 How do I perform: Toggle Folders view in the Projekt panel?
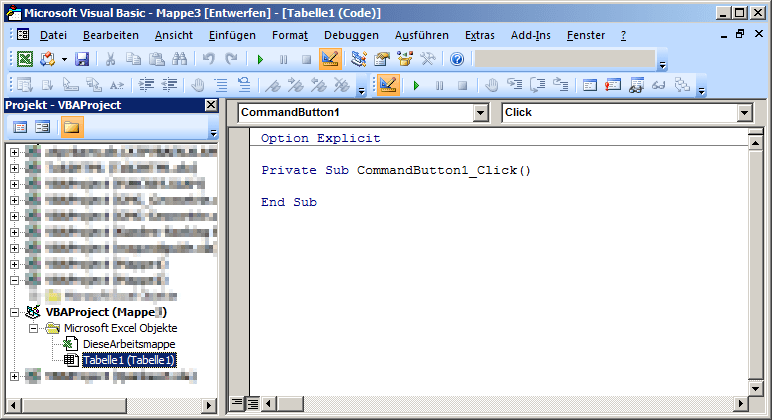pos(71,128)
